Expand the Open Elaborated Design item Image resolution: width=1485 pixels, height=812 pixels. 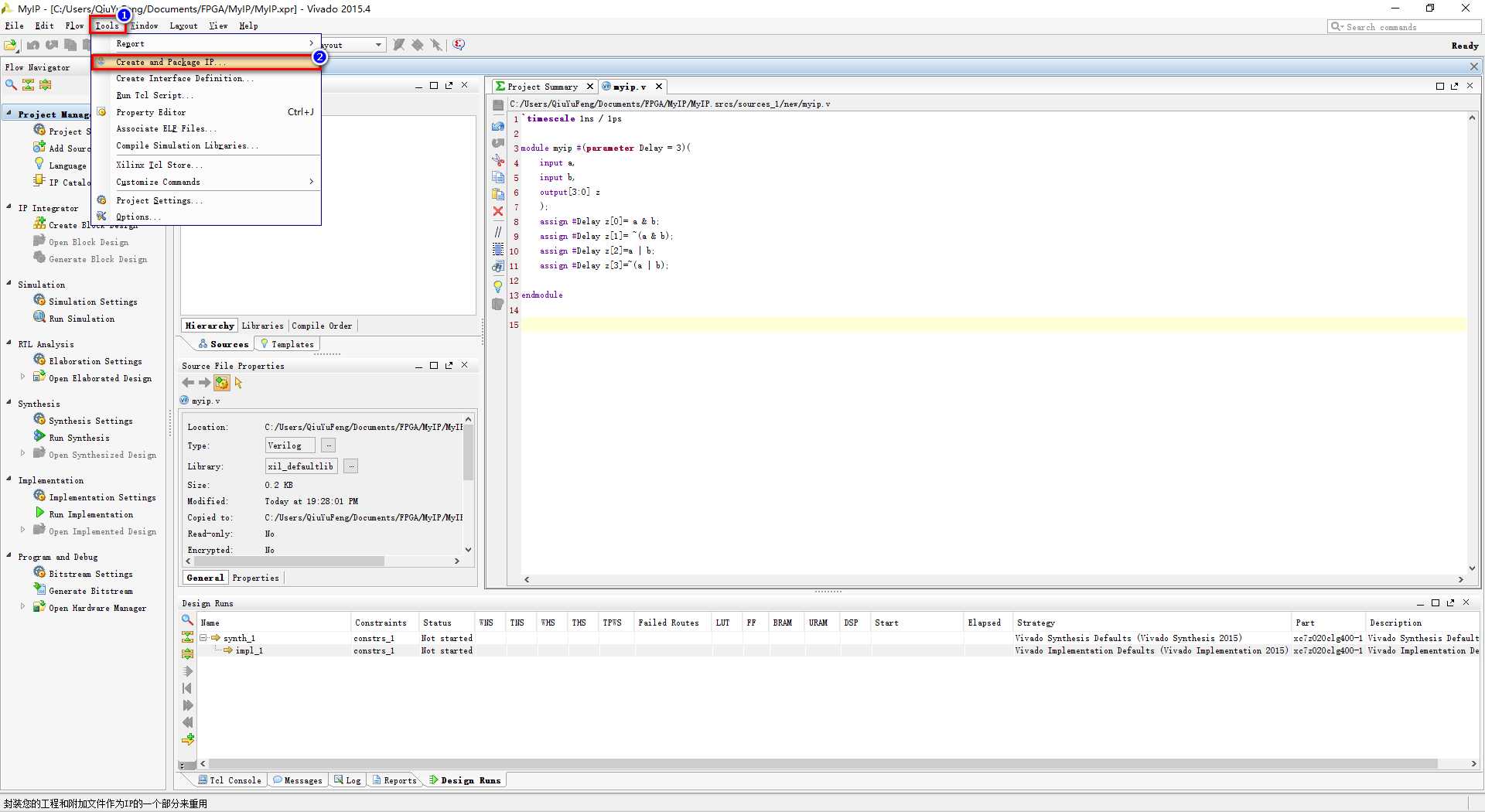22,377
